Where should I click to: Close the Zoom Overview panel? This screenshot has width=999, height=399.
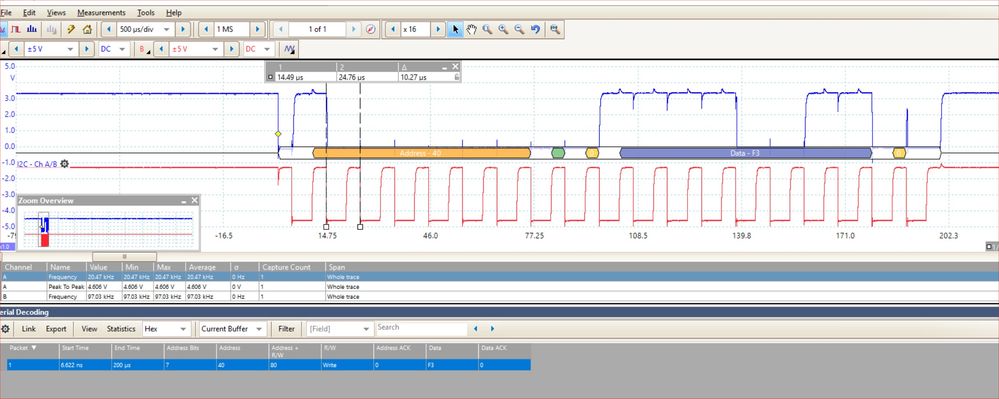pyautogui.click(x=194, y=201)
